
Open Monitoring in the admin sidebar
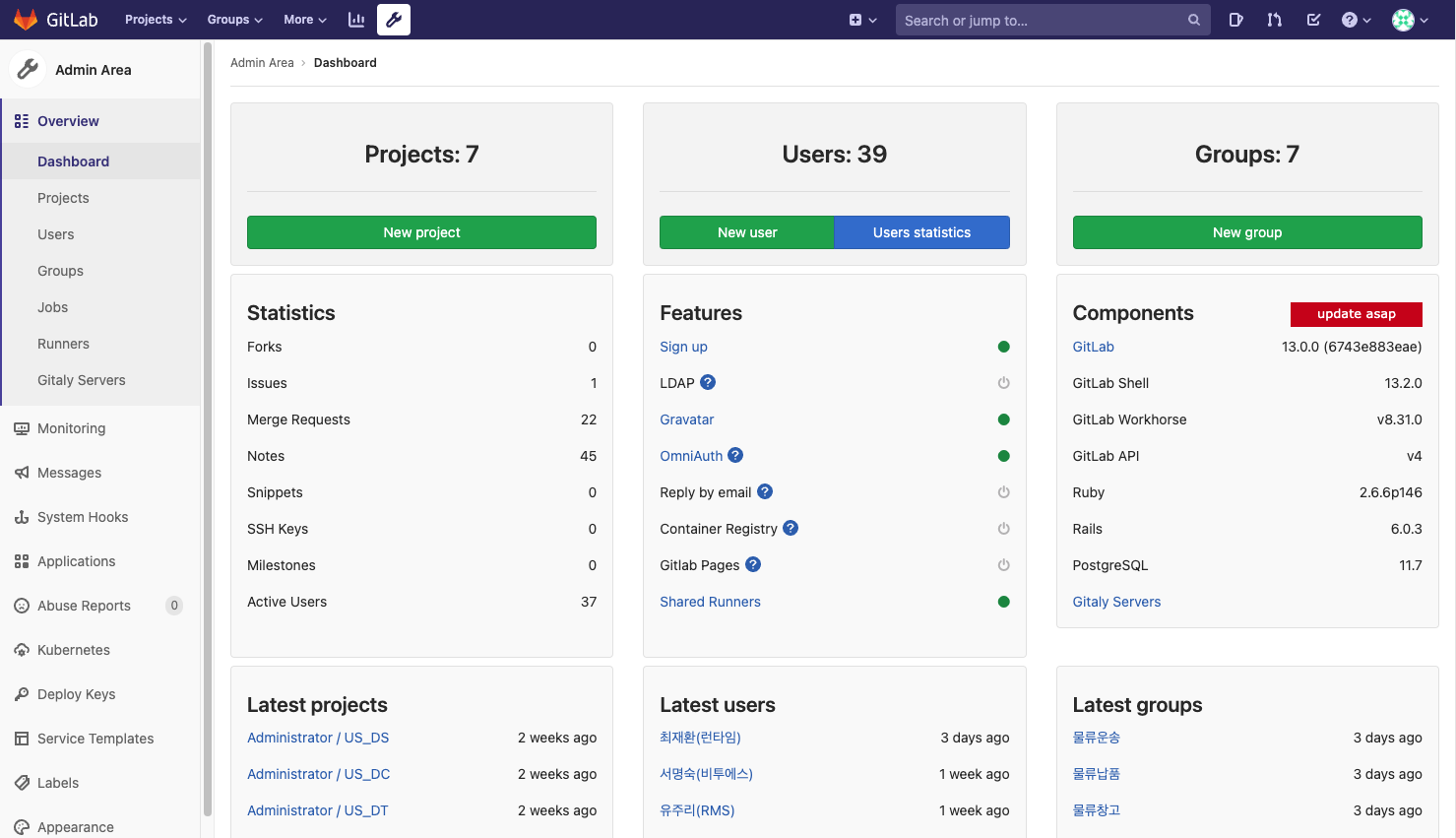[x=71, y=428]
